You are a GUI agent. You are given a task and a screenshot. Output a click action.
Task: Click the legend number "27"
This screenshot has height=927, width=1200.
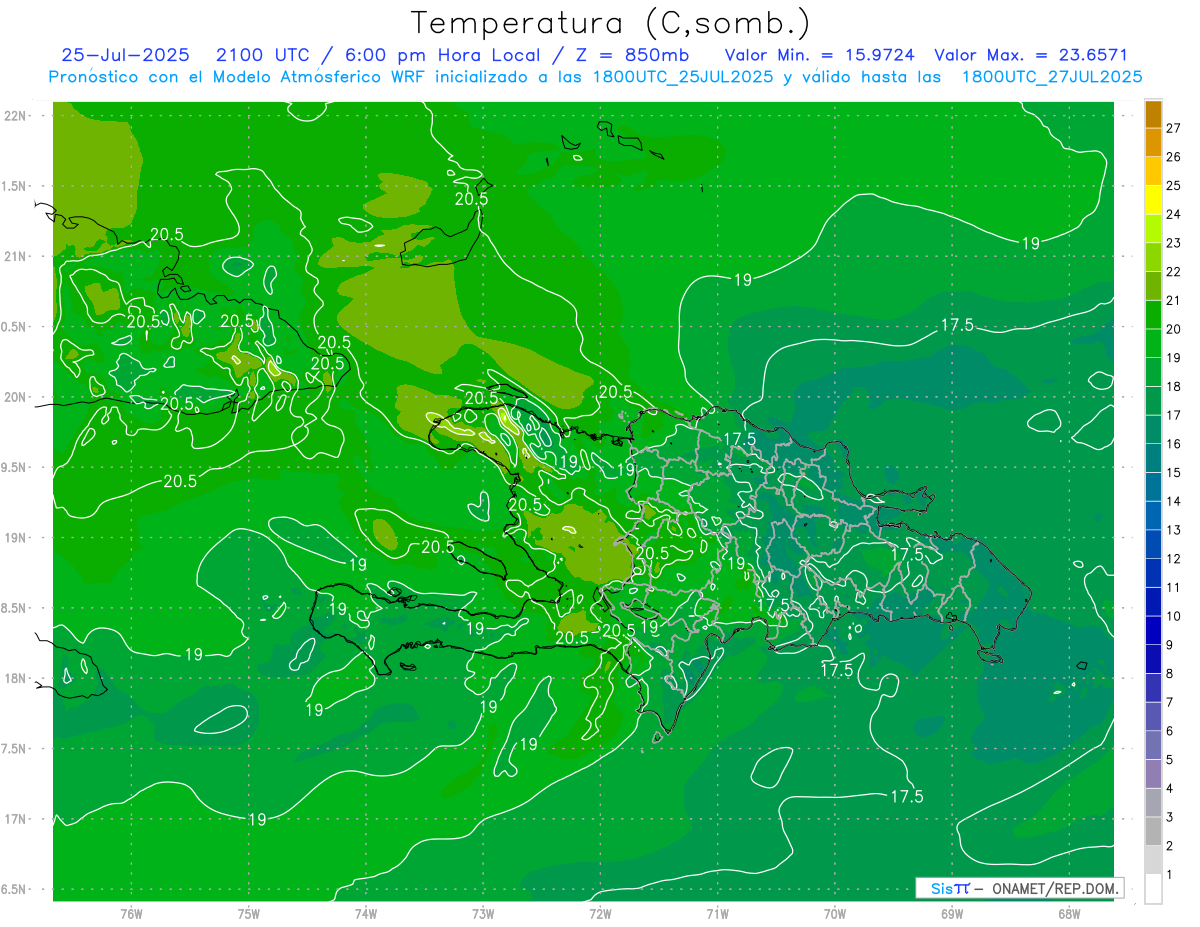click(1175, 128)
